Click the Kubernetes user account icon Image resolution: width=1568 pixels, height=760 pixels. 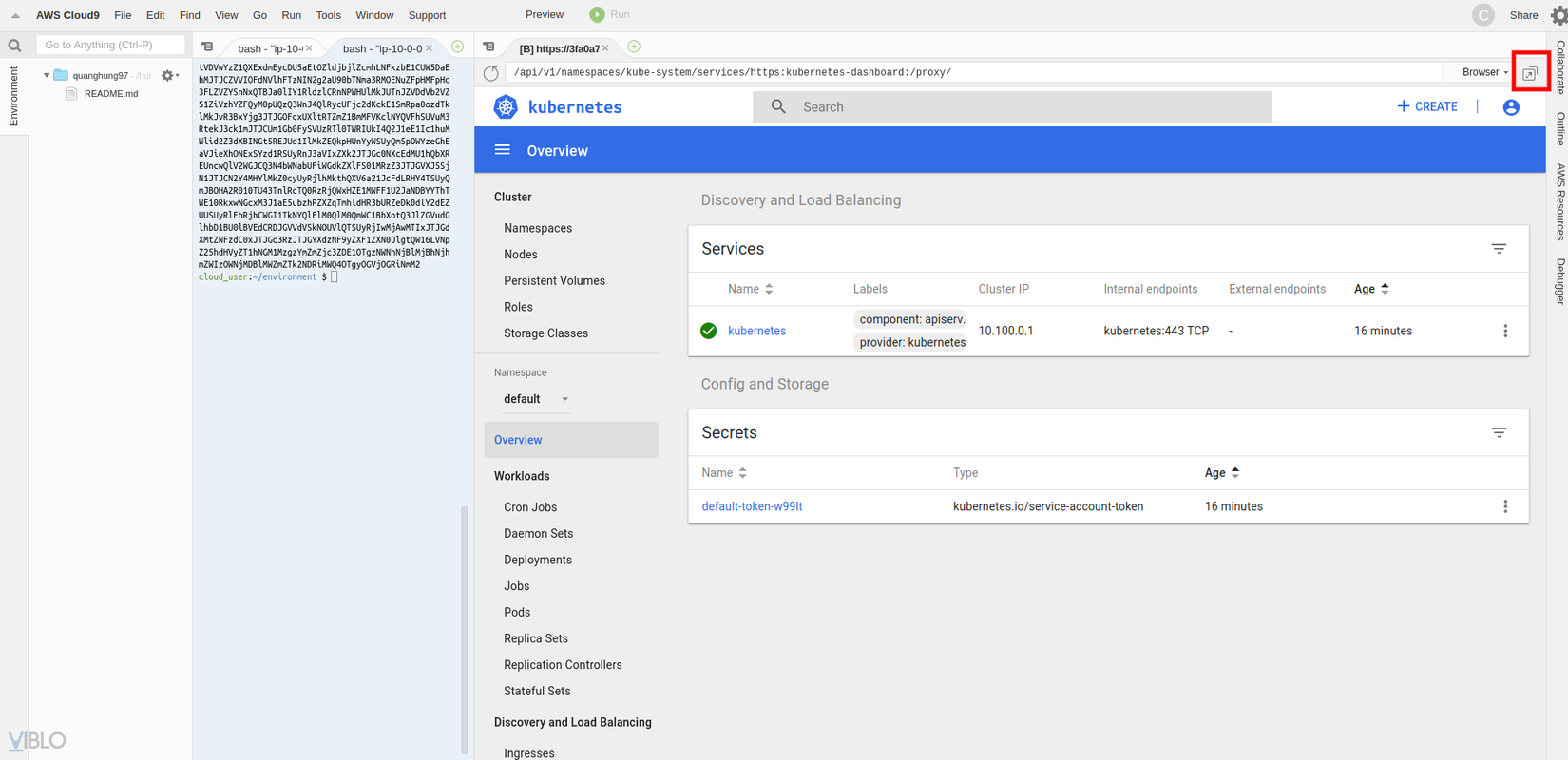[1511, 107]
